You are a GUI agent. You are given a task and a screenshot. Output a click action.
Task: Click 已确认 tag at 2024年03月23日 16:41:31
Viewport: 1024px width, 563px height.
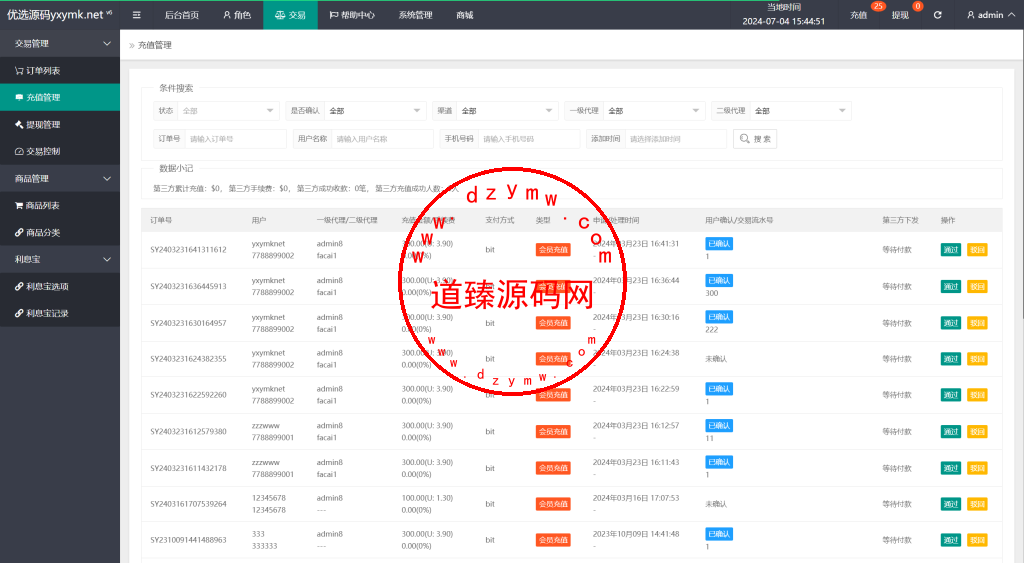719,244
